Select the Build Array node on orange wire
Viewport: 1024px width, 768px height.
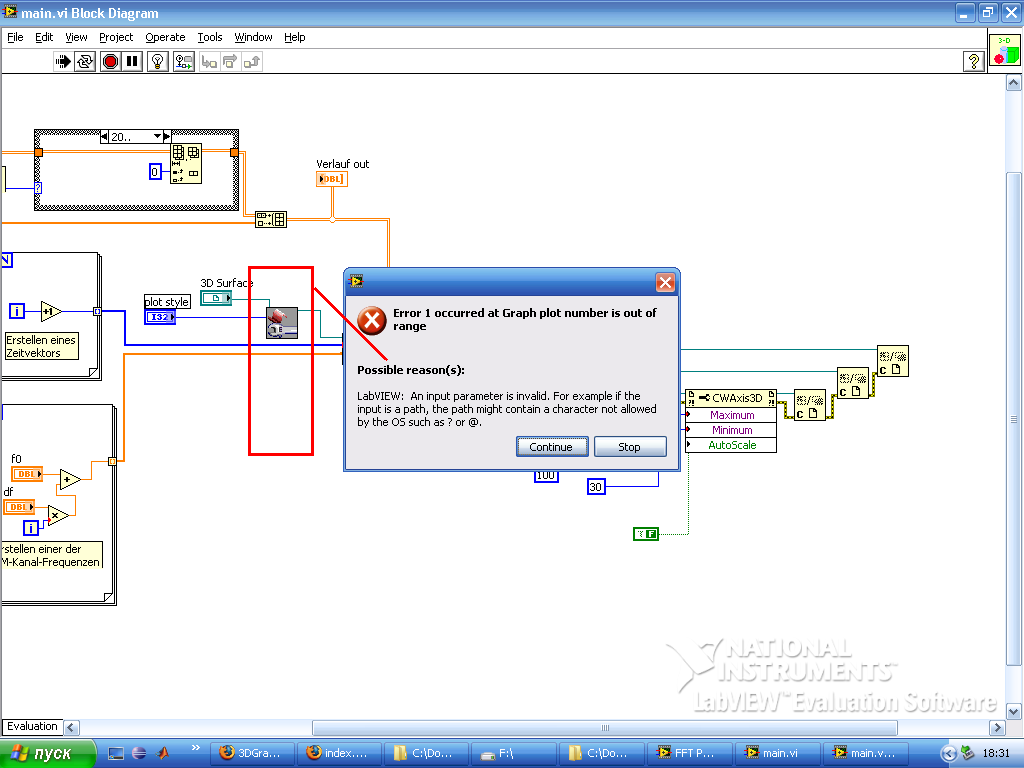271,219
